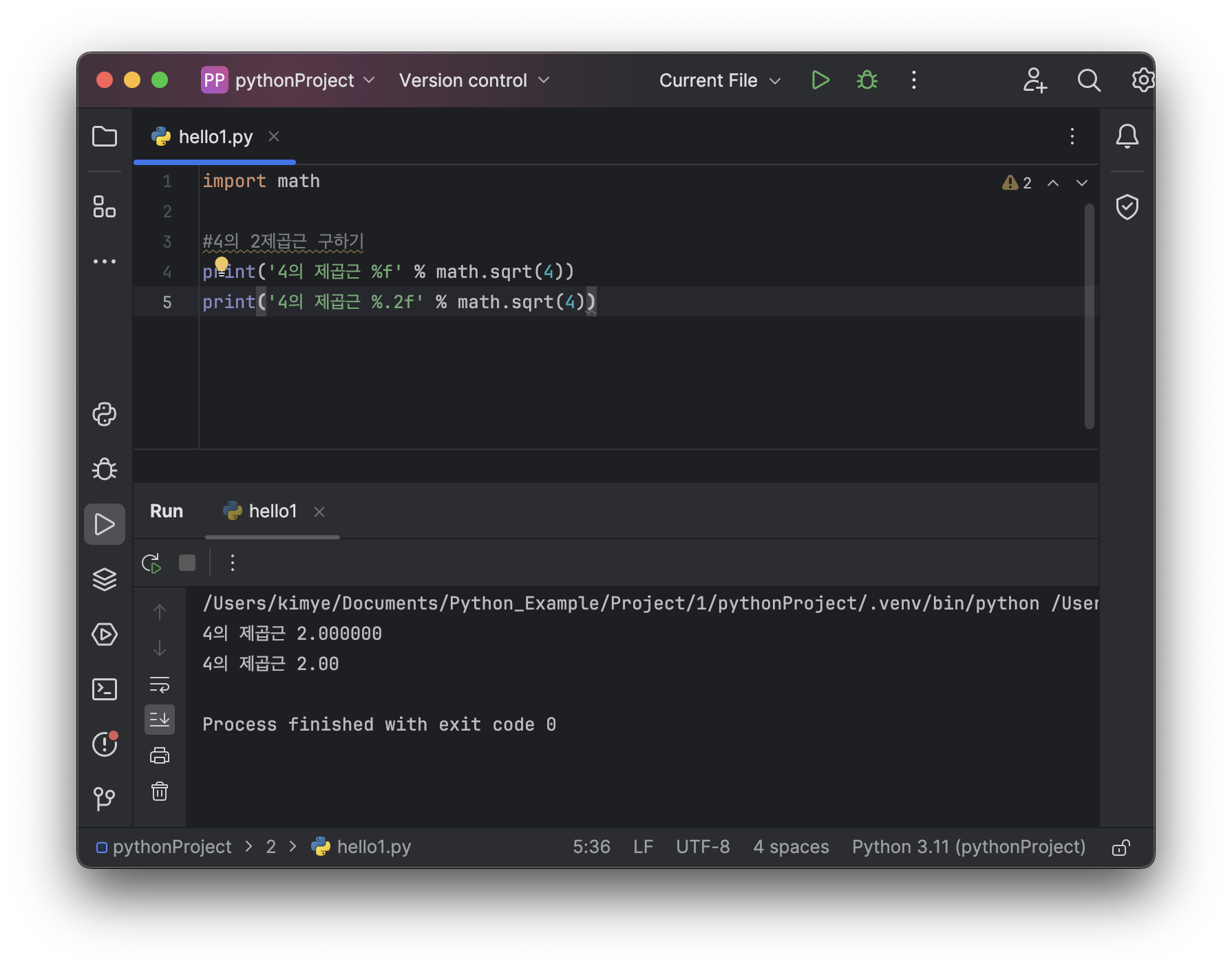Open the Debug tool window in sidebar
1232x970 pixels.
point(105,469)
